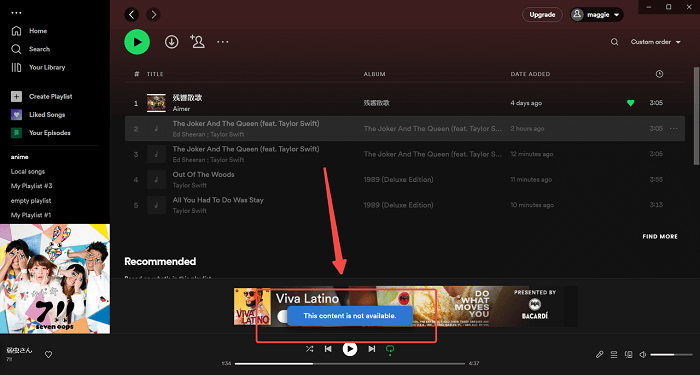The image size is (700, 375).
Task: Select My Playlist #3 in the sidebar
Action: tap(32, 186)
